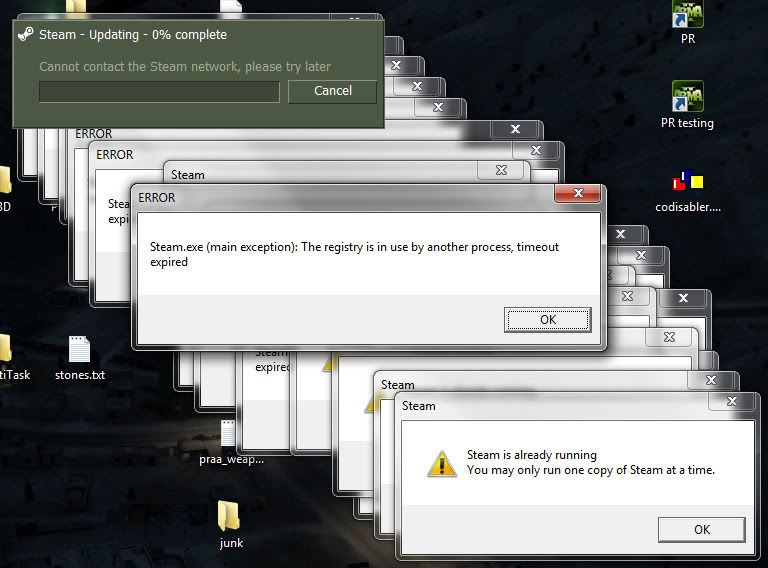Click the warning icon in Steam already running dialog
The image size is (768, 568).
click(442, 464)
